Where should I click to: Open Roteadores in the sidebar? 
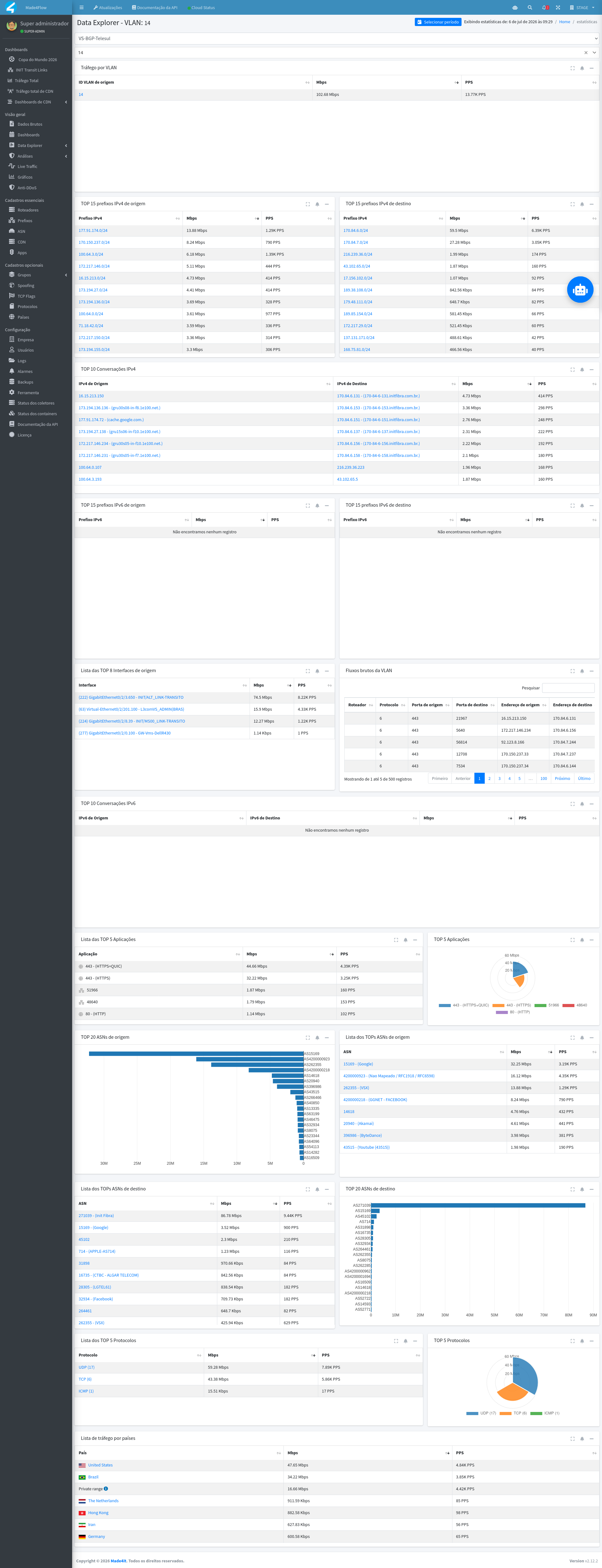point(27,210)
